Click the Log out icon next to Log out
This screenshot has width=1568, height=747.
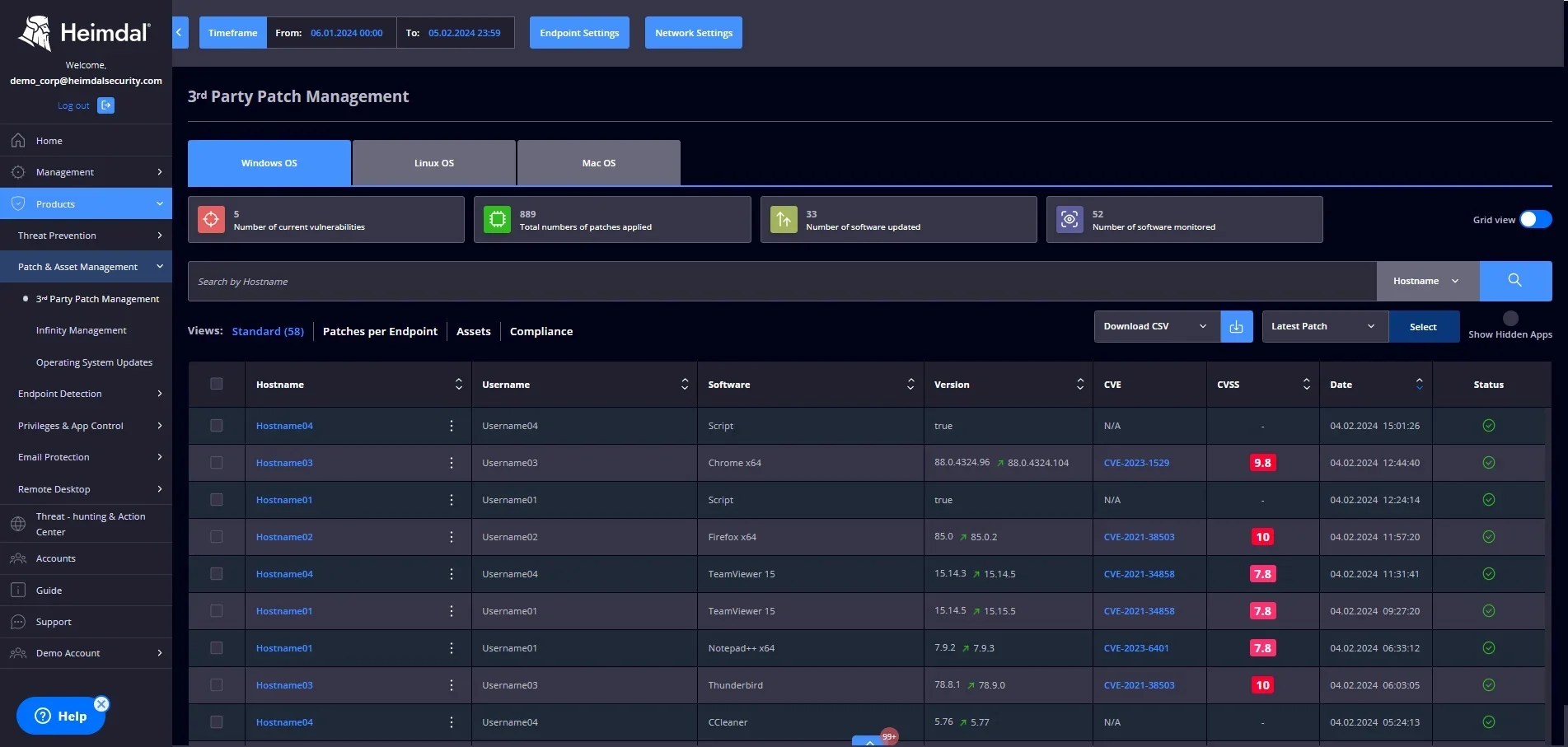(105, 105)
